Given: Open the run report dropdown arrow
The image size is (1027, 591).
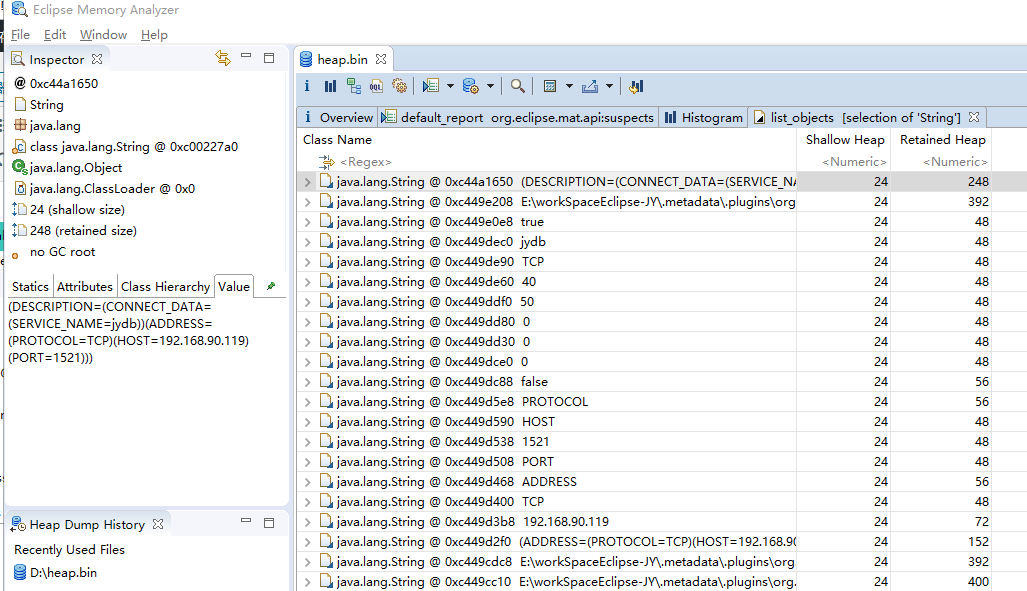Looking at the screenshot, I should coord(450,86).
